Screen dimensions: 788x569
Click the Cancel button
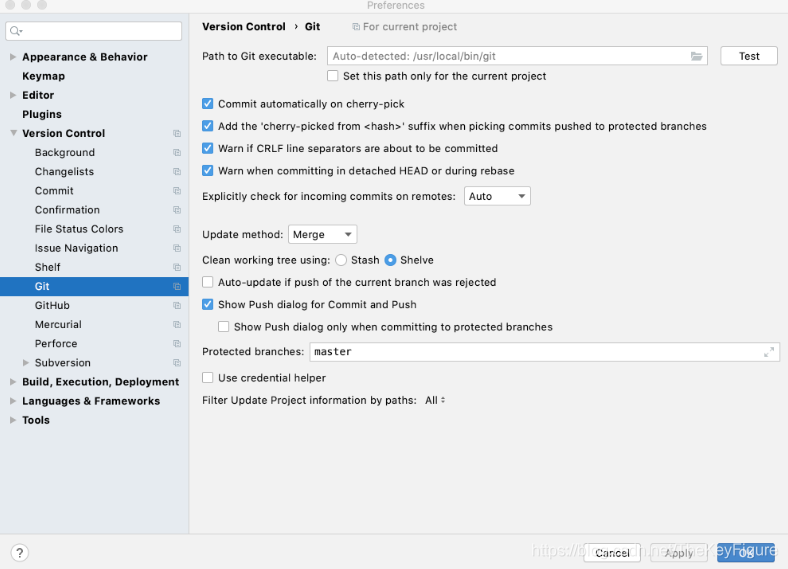(612, 553)
